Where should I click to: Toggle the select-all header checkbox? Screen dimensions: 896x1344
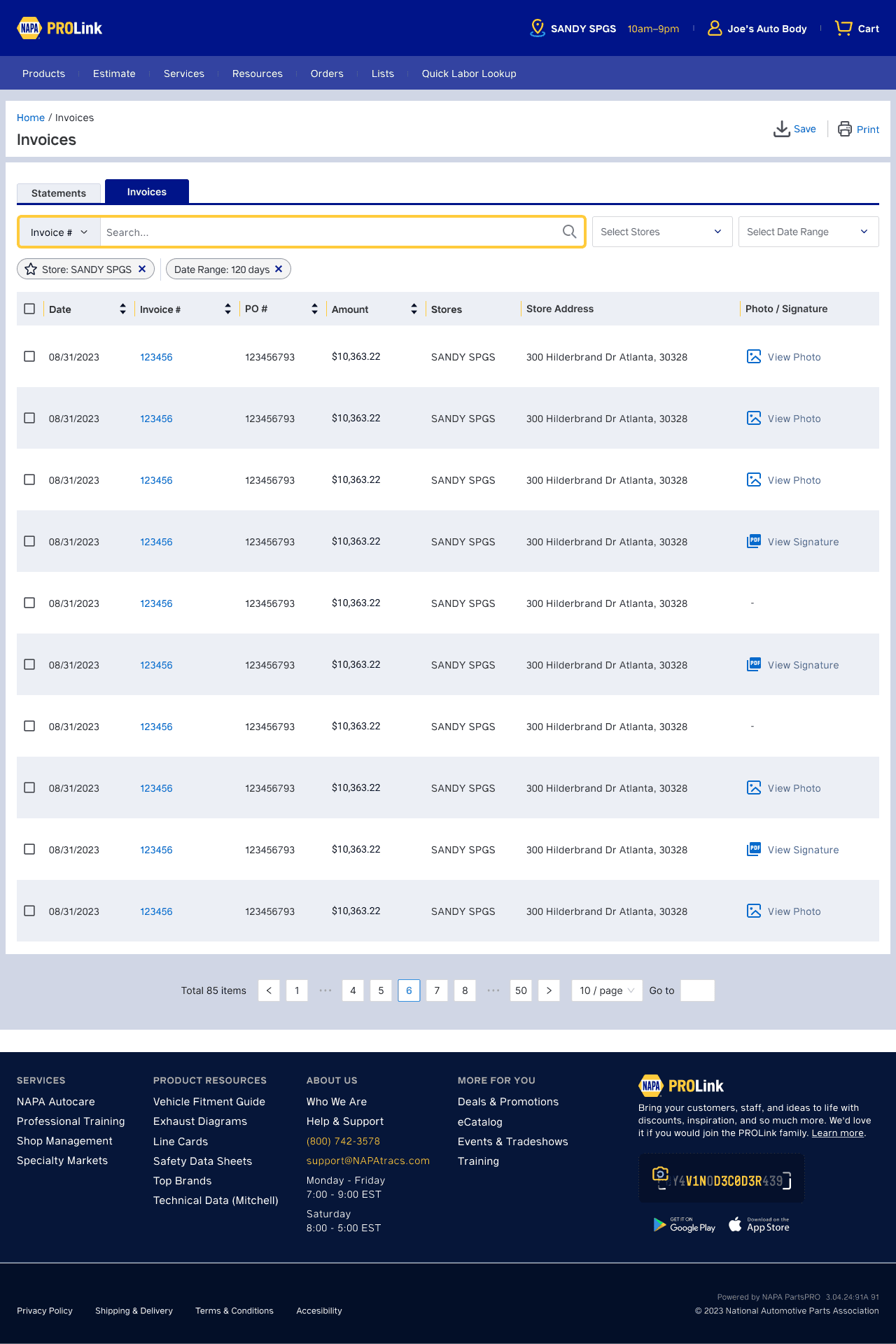[x=29, y=309]
